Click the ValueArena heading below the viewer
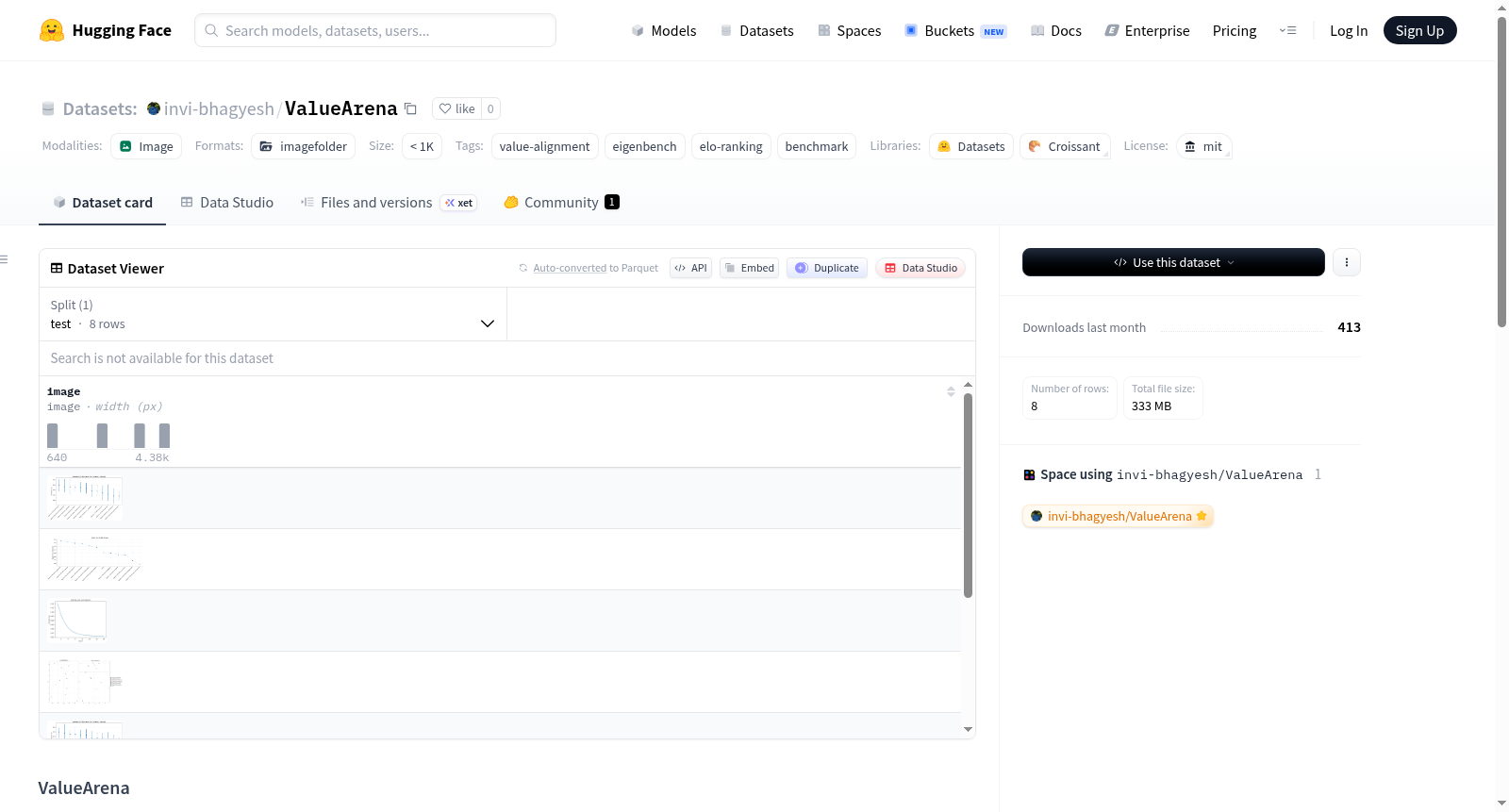This screenshot has width=1509, height=812. [x=84, y=787]
